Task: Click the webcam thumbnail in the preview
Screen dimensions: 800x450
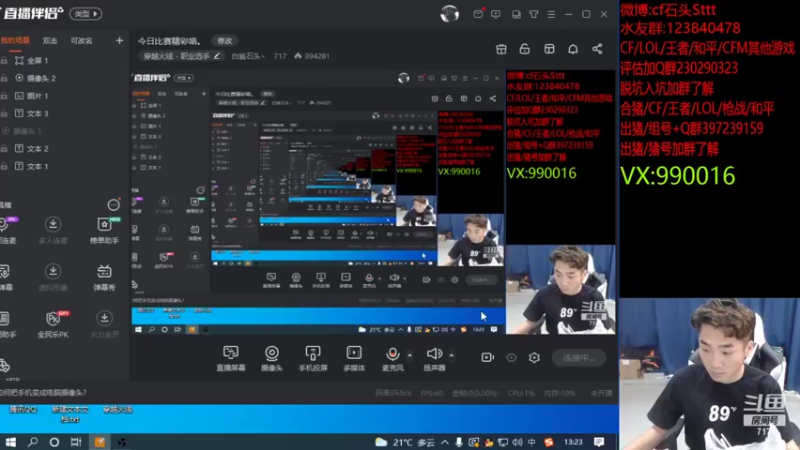Action: click(x=560, y=289)
